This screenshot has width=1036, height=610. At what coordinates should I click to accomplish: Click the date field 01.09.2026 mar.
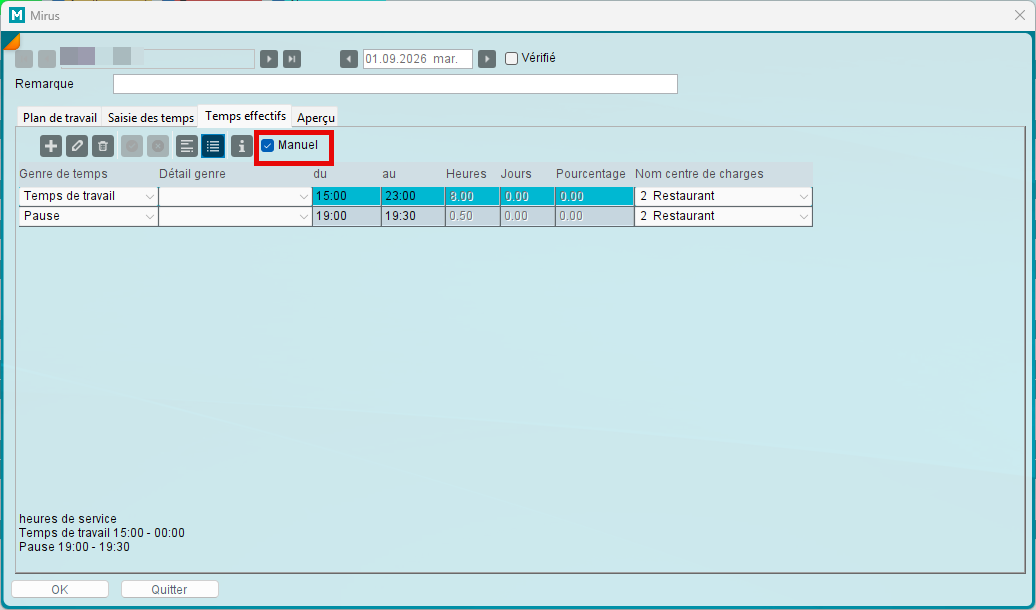pyautogui.click(x=418, y=59)
